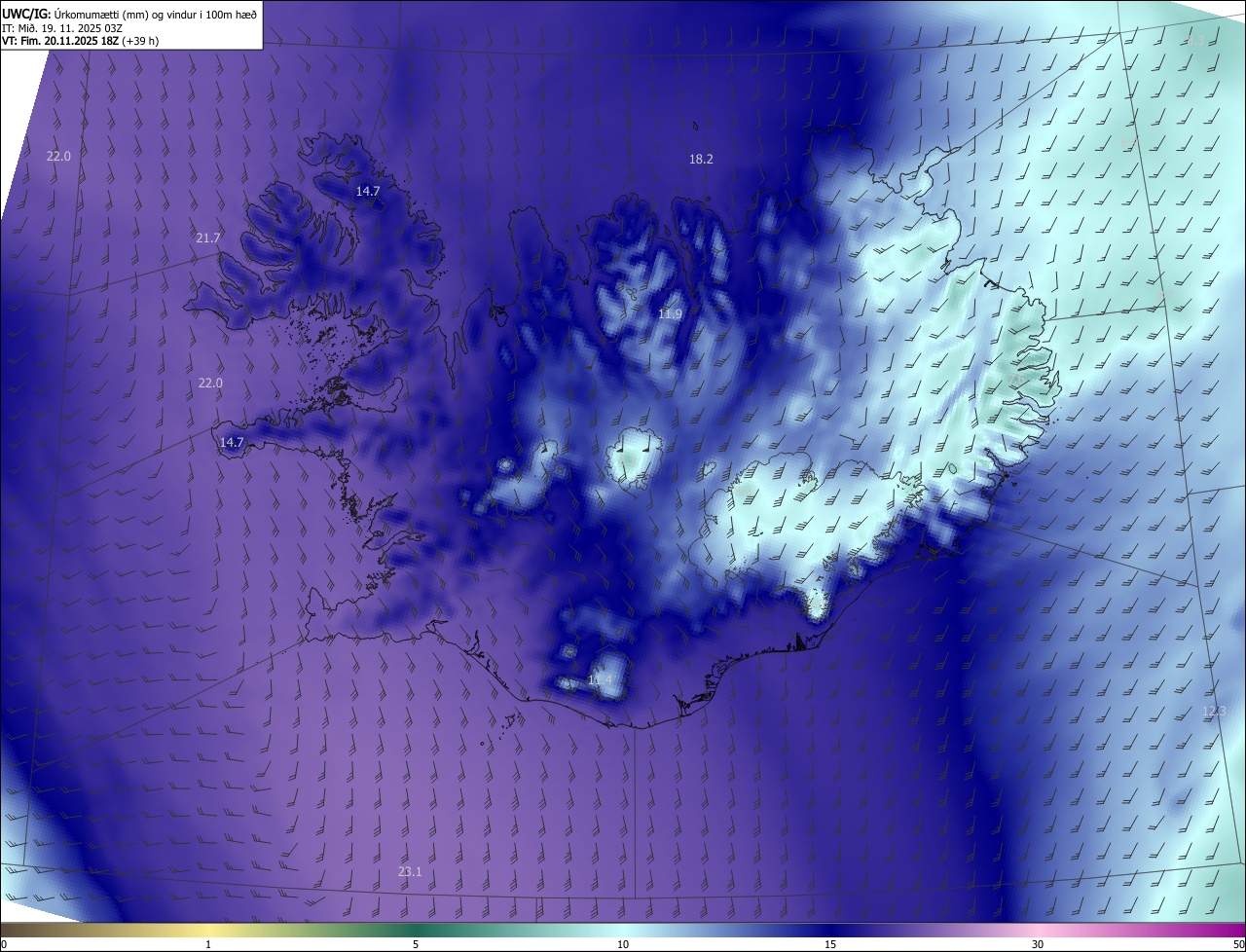Click the 10 tick label on the color scale

[x=623, y=944]
